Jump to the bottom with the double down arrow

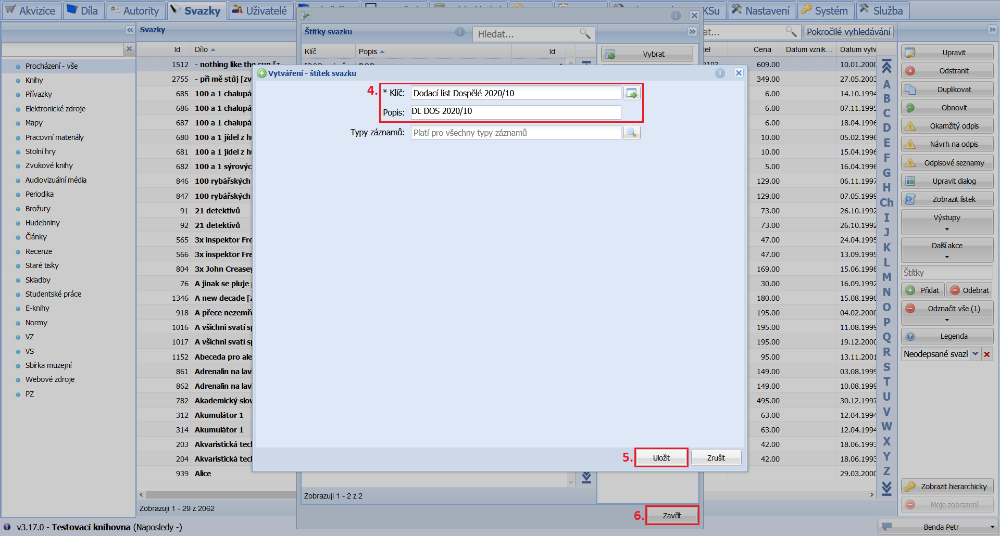[885, 488]
